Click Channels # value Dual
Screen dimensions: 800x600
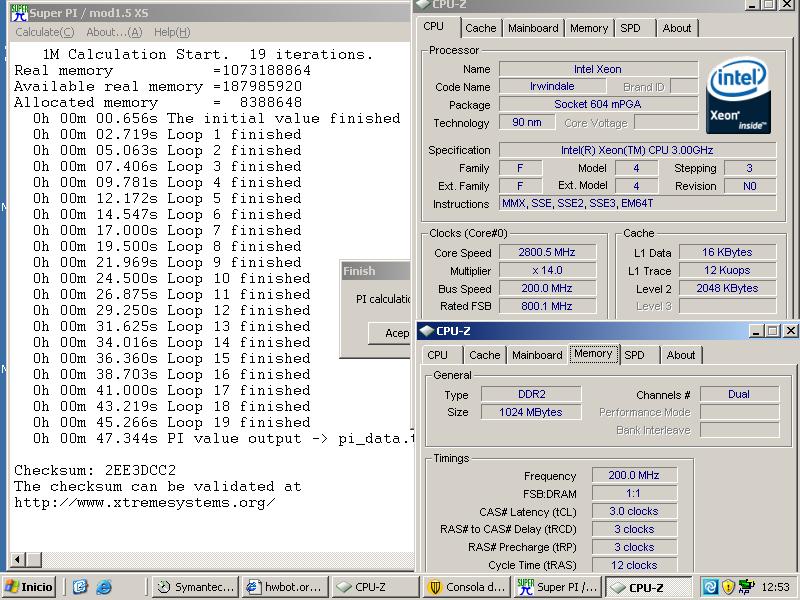click(x=739, y=394)
